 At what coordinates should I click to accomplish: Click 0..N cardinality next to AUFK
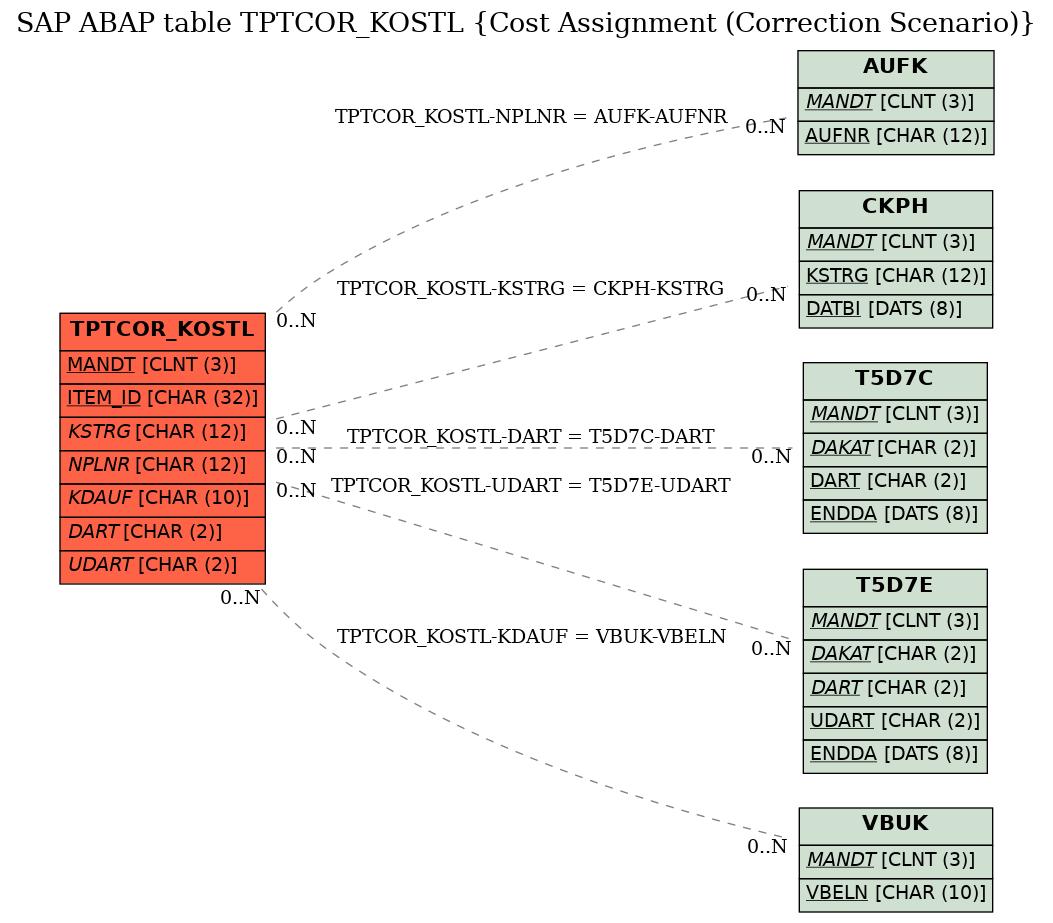(x=765, y=127)
